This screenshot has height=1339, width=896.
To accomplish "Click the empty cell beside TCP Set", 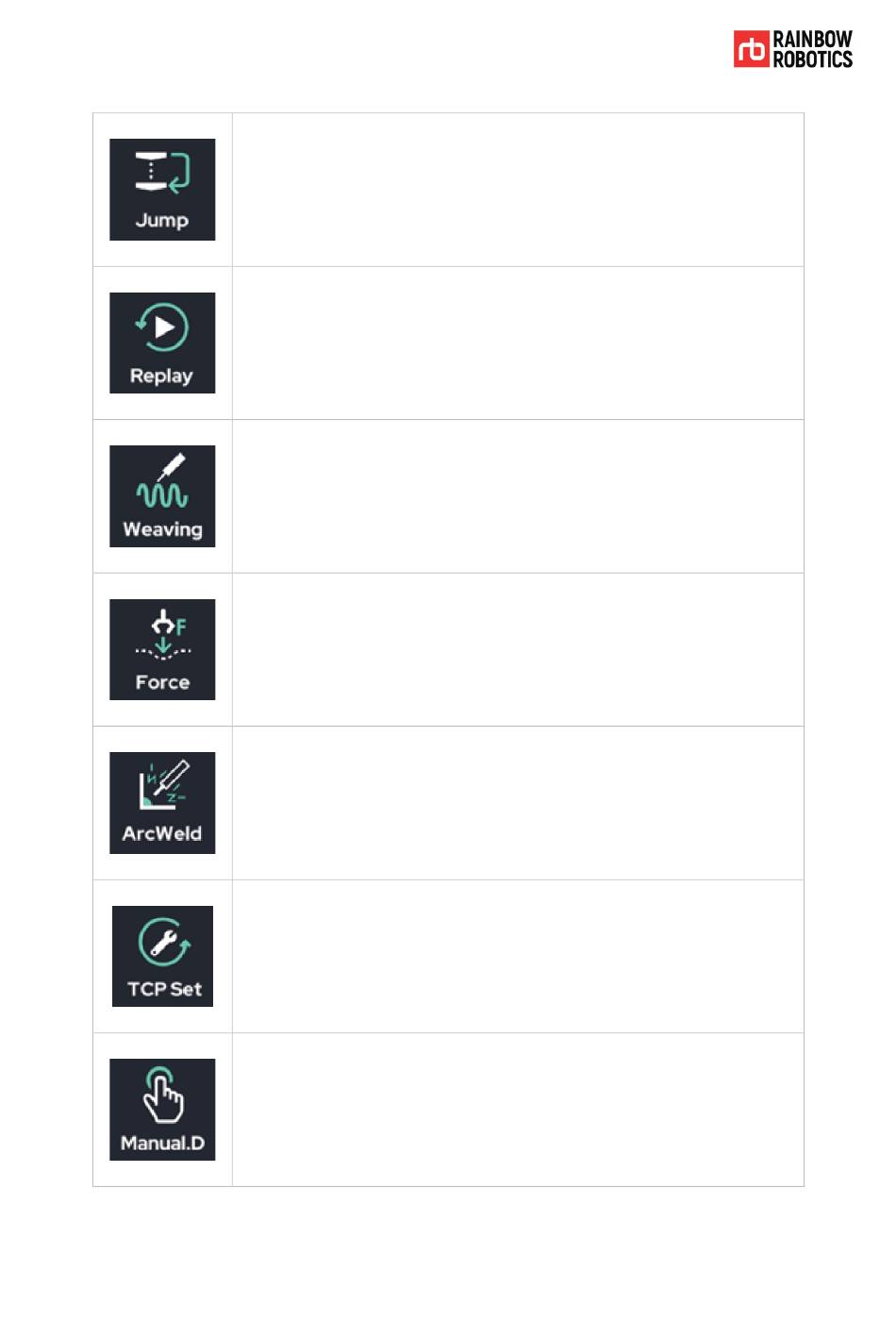I will [518, 956].
